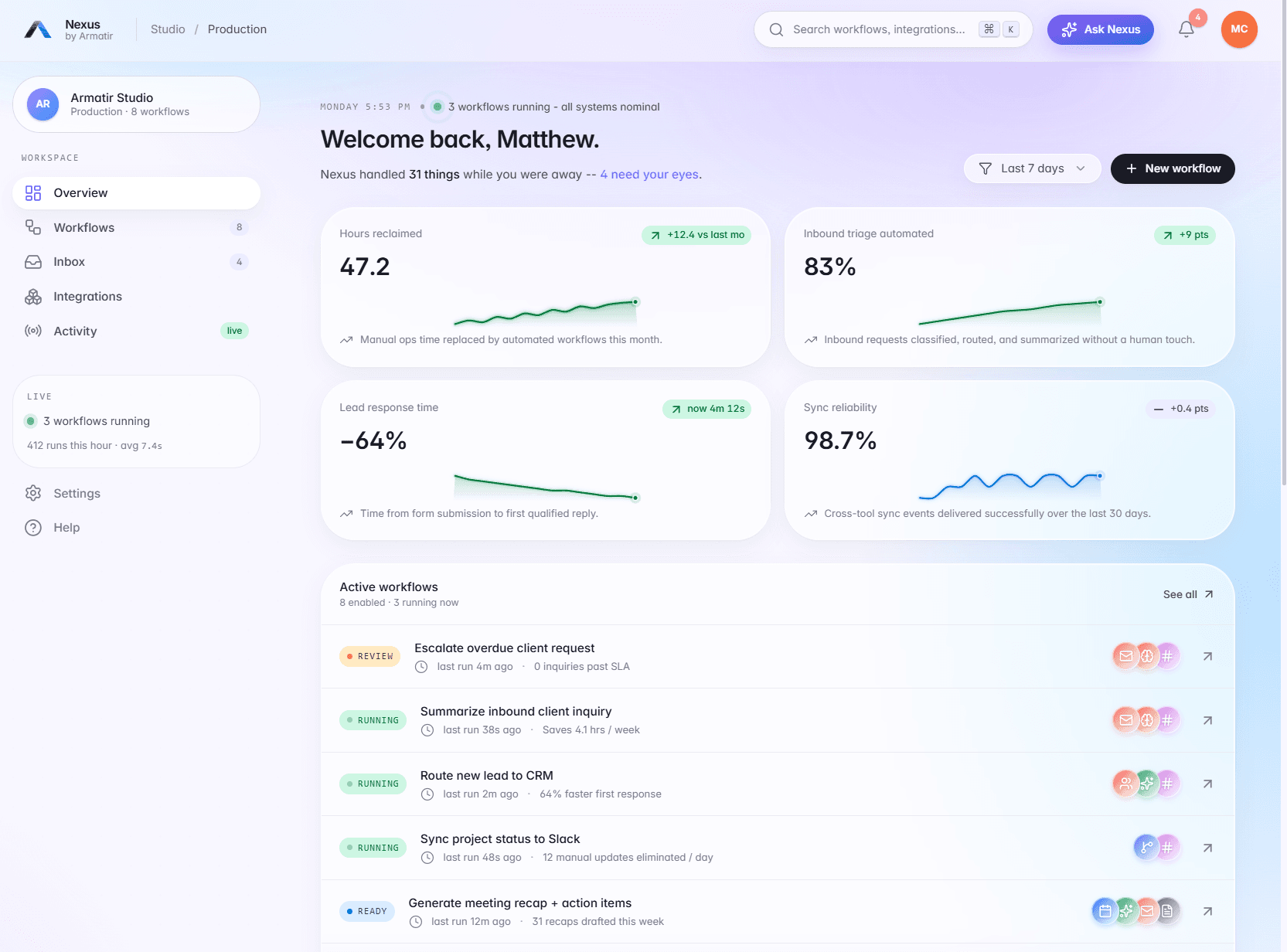
Task: Open Summarize inbound client inquiry arrow
Action: coord(1207,720)
